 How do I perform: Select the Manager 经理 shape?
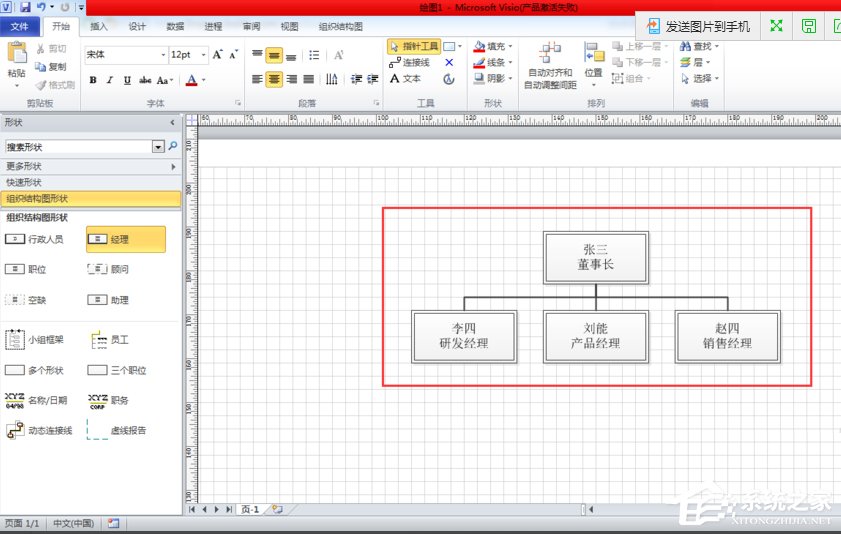[126, 239]
